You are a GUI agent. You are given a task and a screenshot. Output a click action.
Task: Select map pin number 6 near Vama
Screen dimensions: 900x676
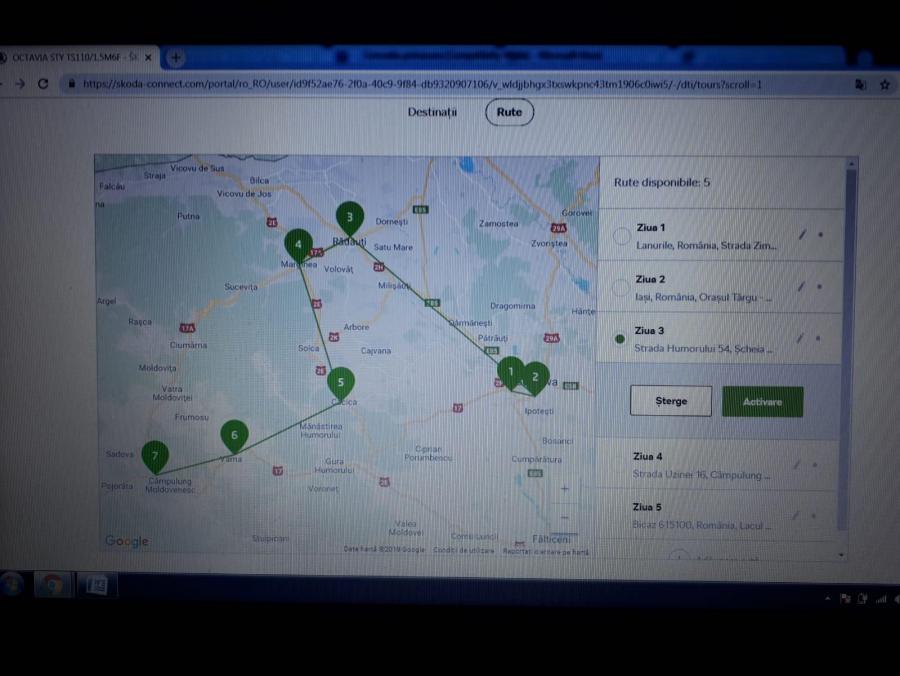point(234,435)
